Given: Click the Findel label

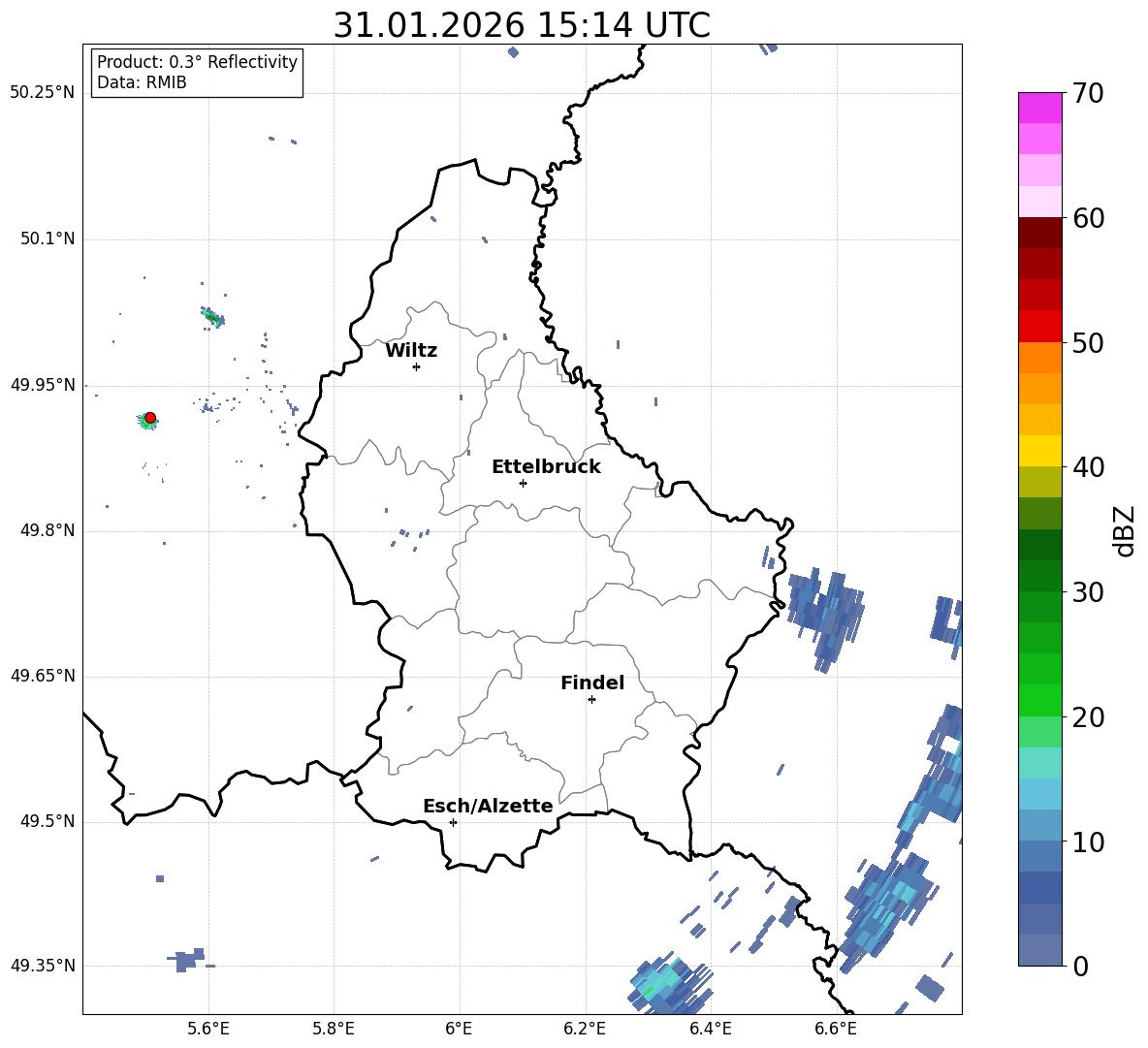Looking at the screenshot, I should click(592, 683).
